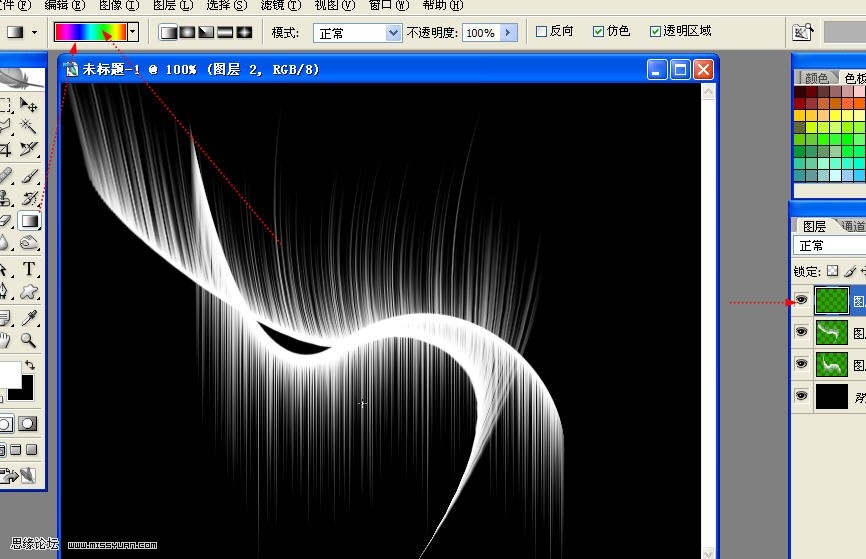
Task: Select the Custom Shape tool
Action: pyautogui.click(x=29, y=291)
